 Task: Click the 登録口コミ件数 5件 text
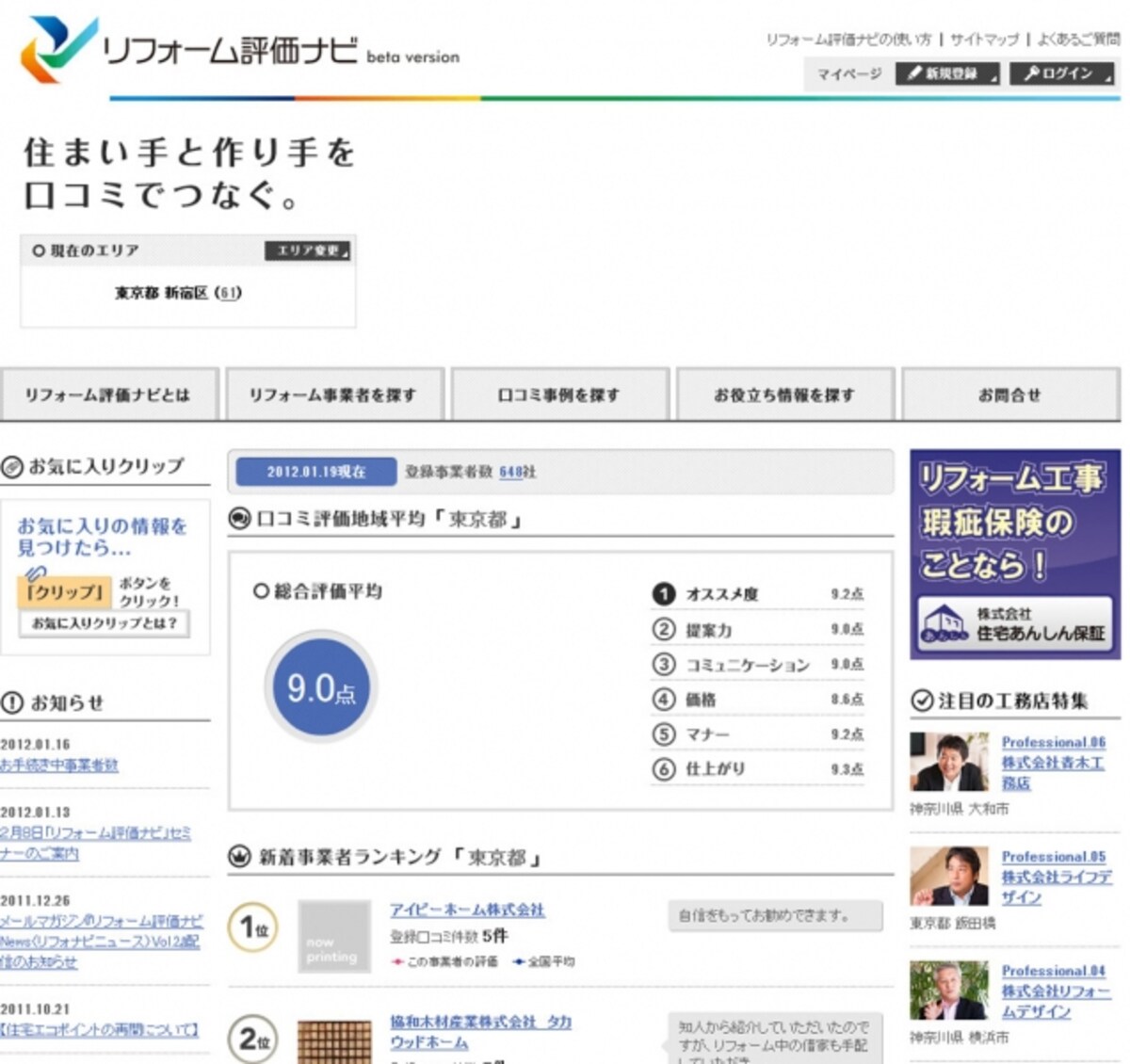pyautogui.click(x=449, y=936)
